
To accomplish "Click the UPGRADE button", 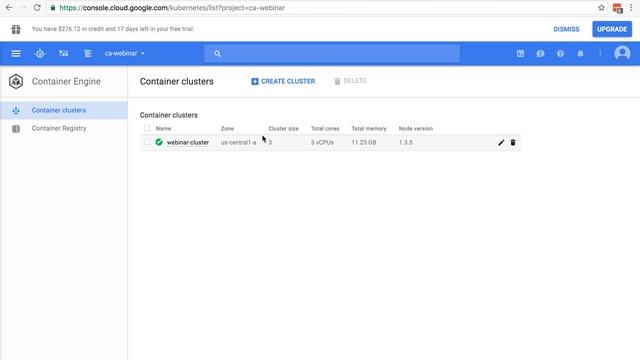I will click(x=612, y=29).
